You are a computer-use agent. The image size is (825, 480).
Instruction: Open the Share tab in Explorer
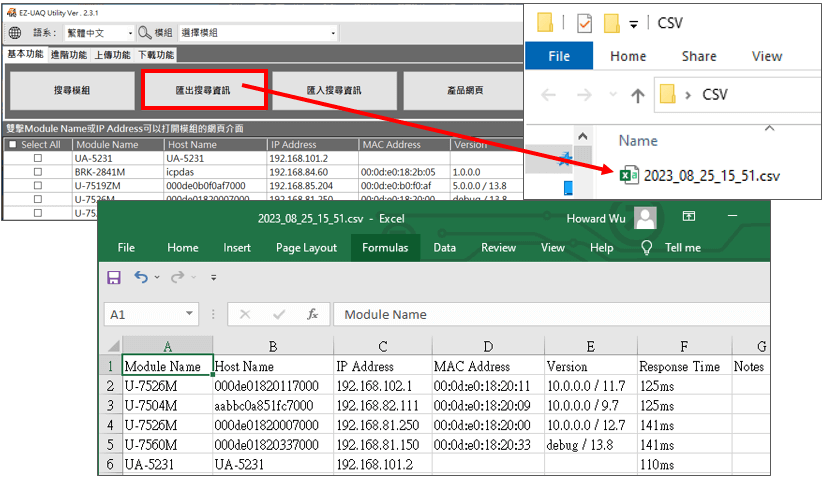click(699, 56)
